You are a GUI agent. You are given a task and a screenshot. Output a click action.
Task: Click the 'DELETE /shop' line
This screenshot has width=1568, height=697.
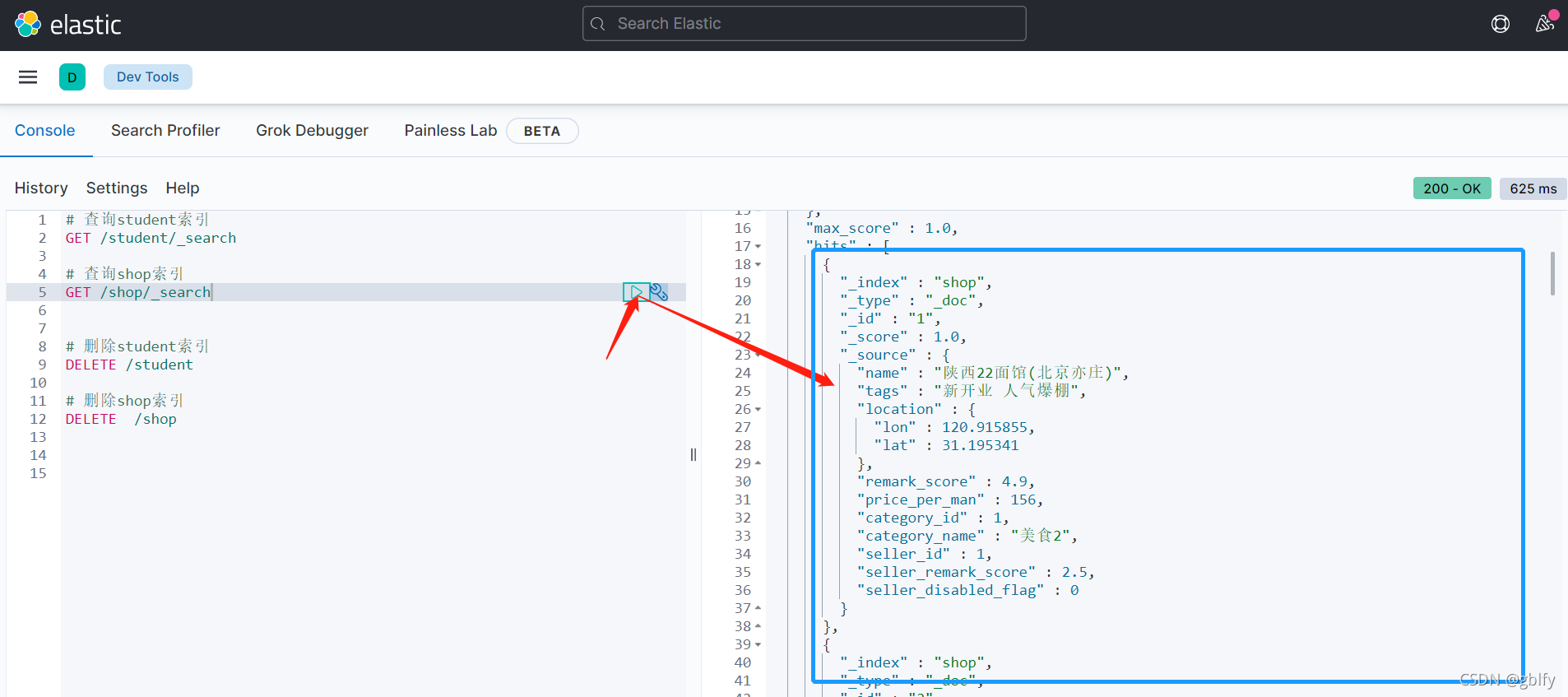click(x=121, y=419)
